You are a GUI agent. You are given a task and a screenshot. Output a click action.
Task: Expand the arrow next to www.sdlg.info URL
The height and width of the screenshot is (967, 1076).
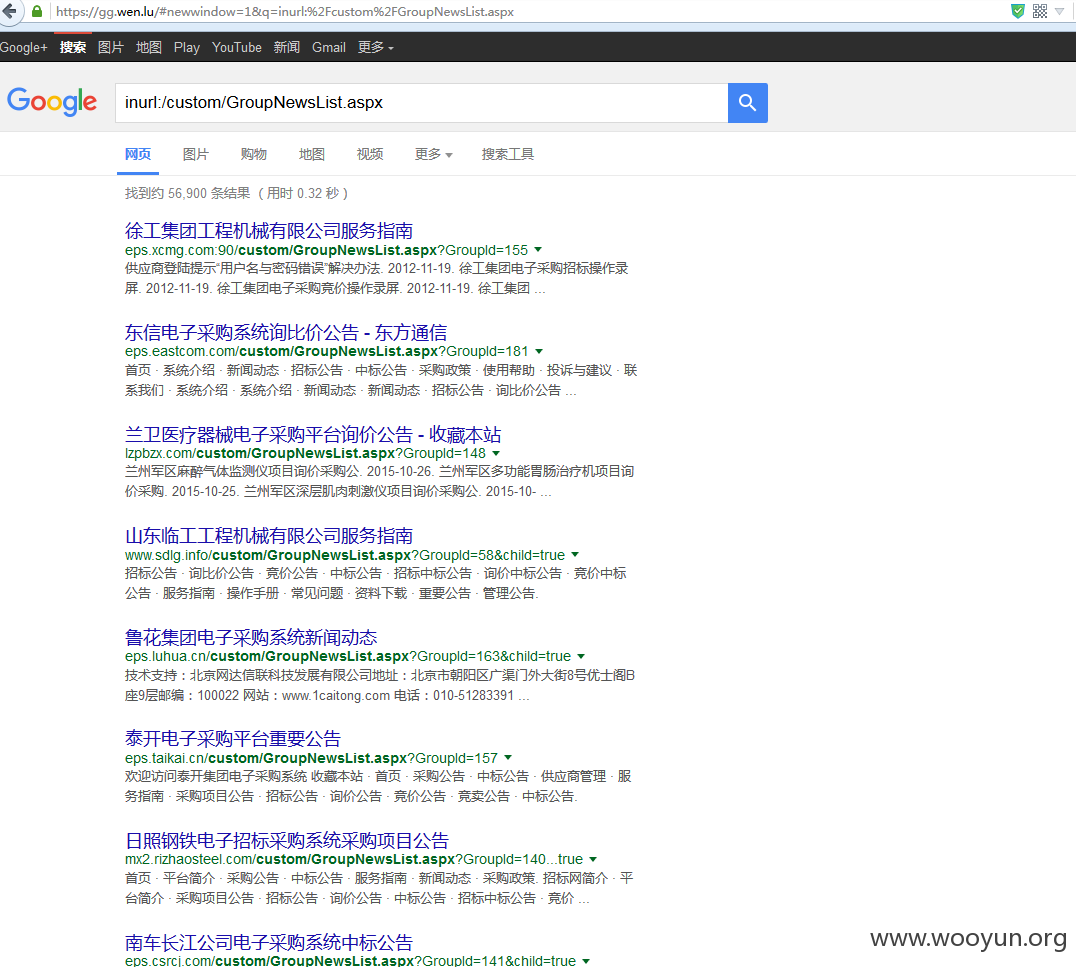pyautogui.click(x=575, y=555)
